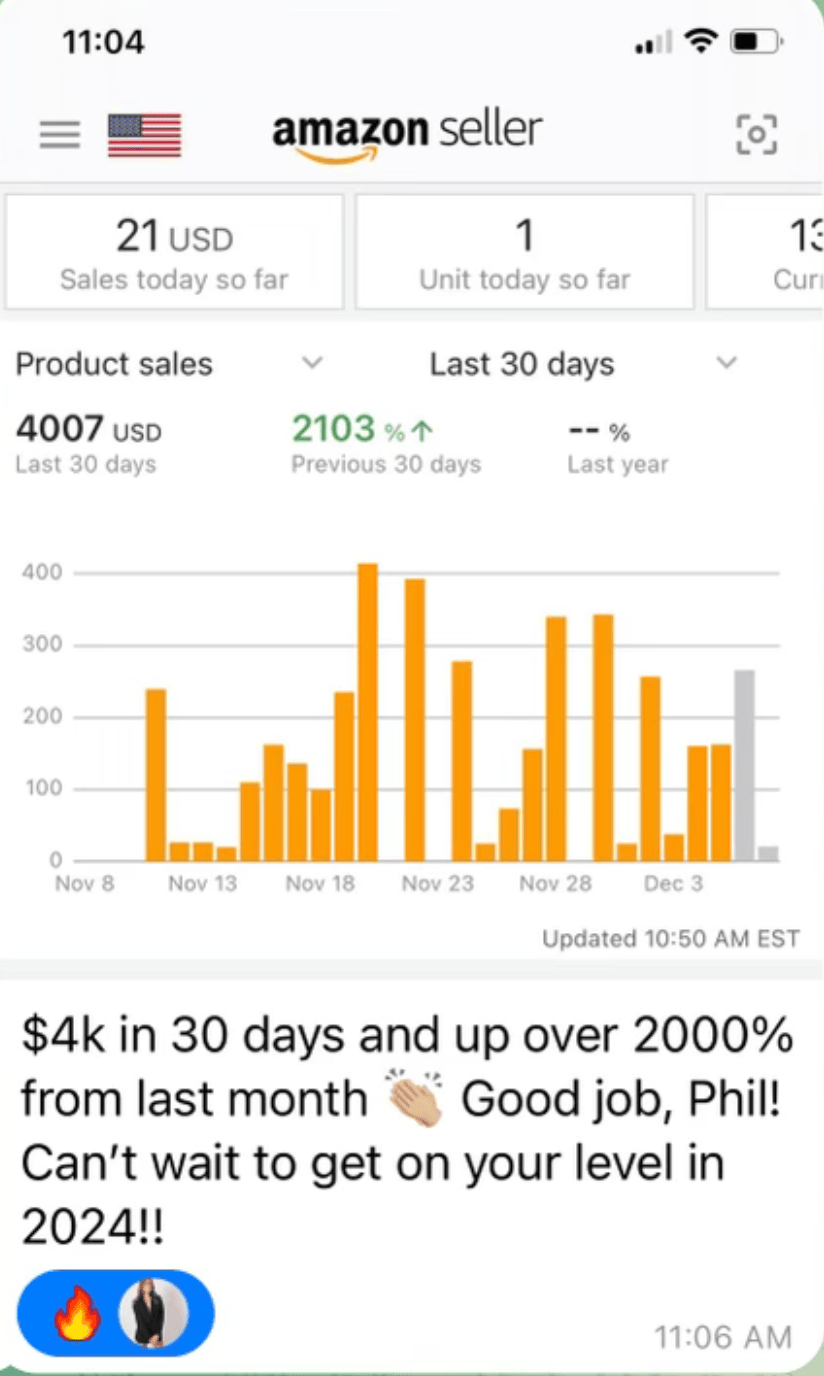
Task: Tap the amazon seller logo
Action: (x=407, y=135)
